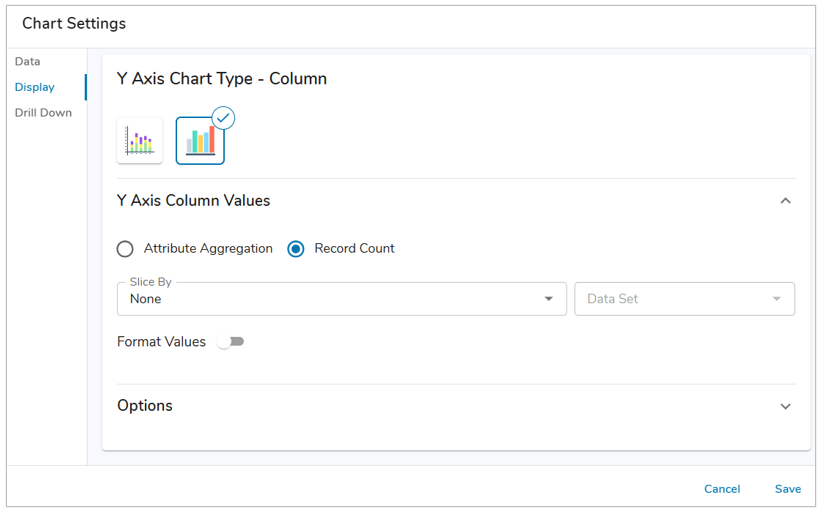Click the blue checkmark badge on selected chart
This screenshot has width=826, height=512.
[223, 118]
